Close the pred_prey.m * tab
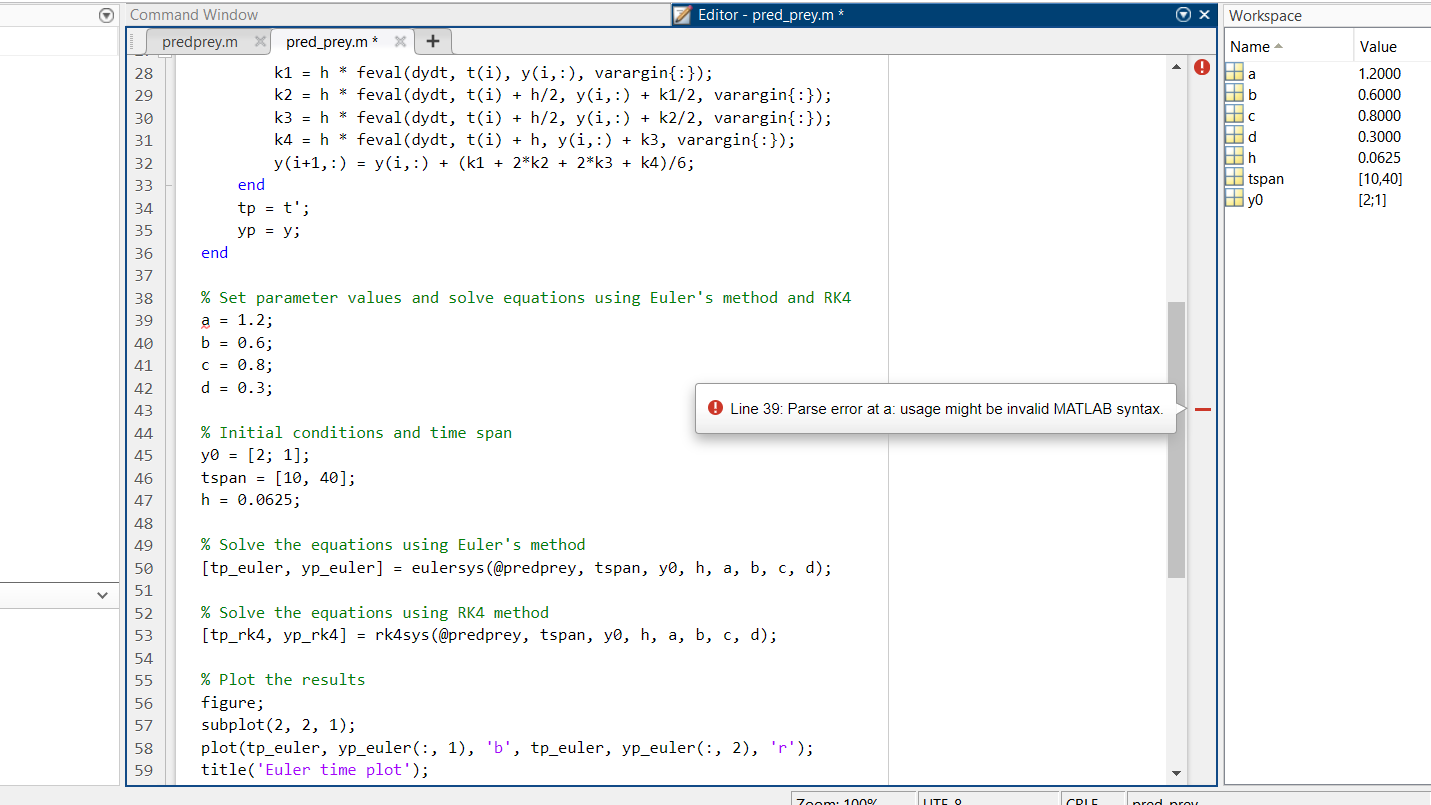 click(399, 42)
